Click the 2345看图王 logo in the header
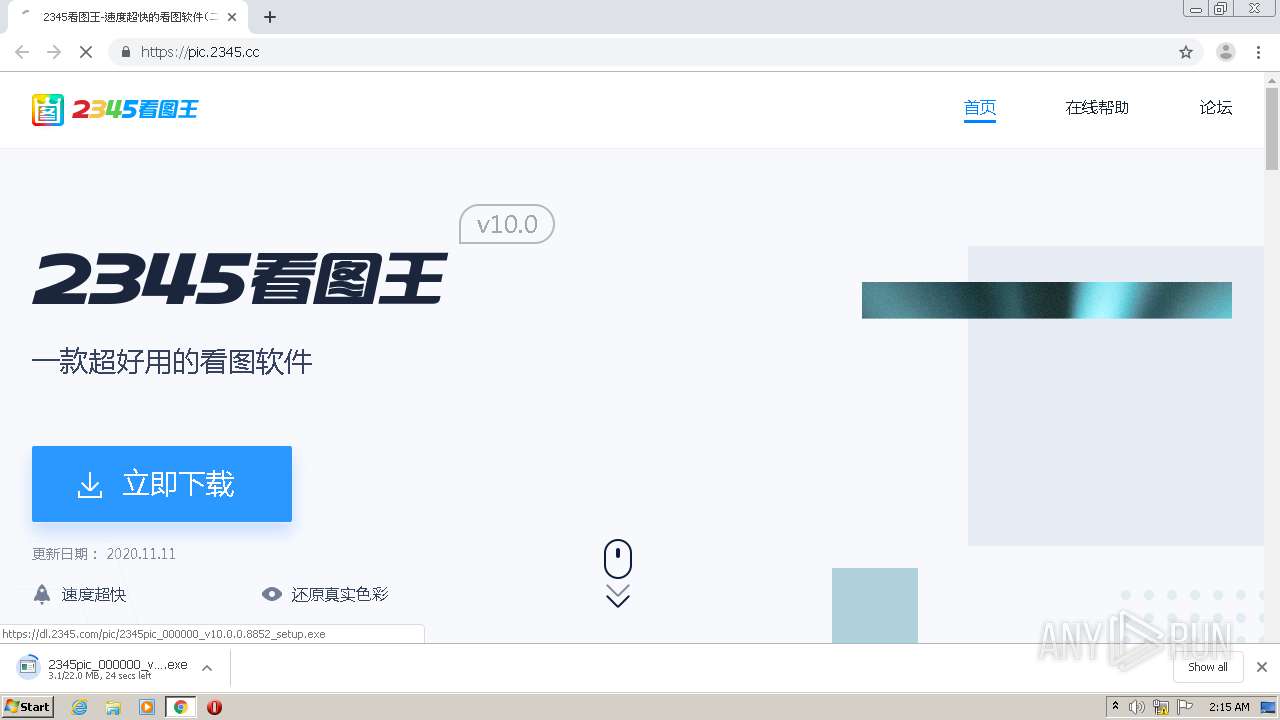This screenshot has width=1280, height=720. coord(115,109)
